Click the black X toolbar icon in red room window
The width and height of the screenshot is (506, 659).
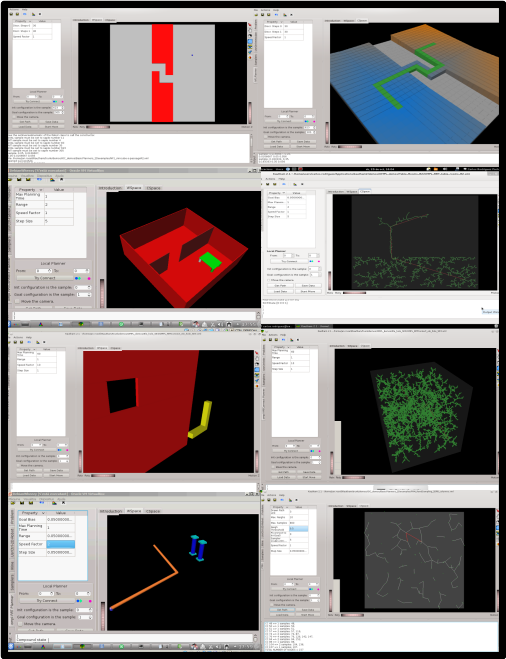click(x=62, y=179)
